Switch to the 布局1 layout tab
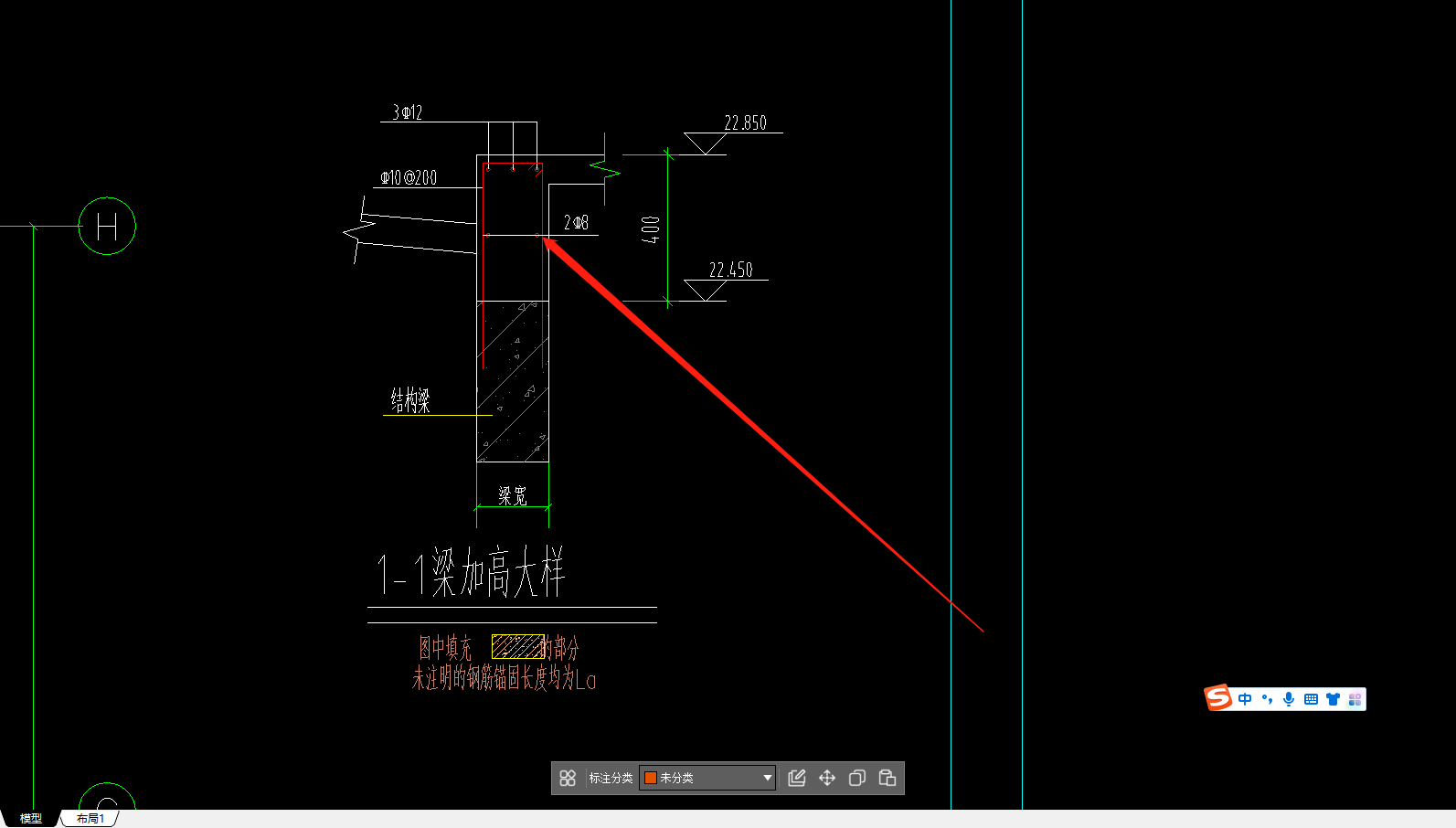 point(90,818)
